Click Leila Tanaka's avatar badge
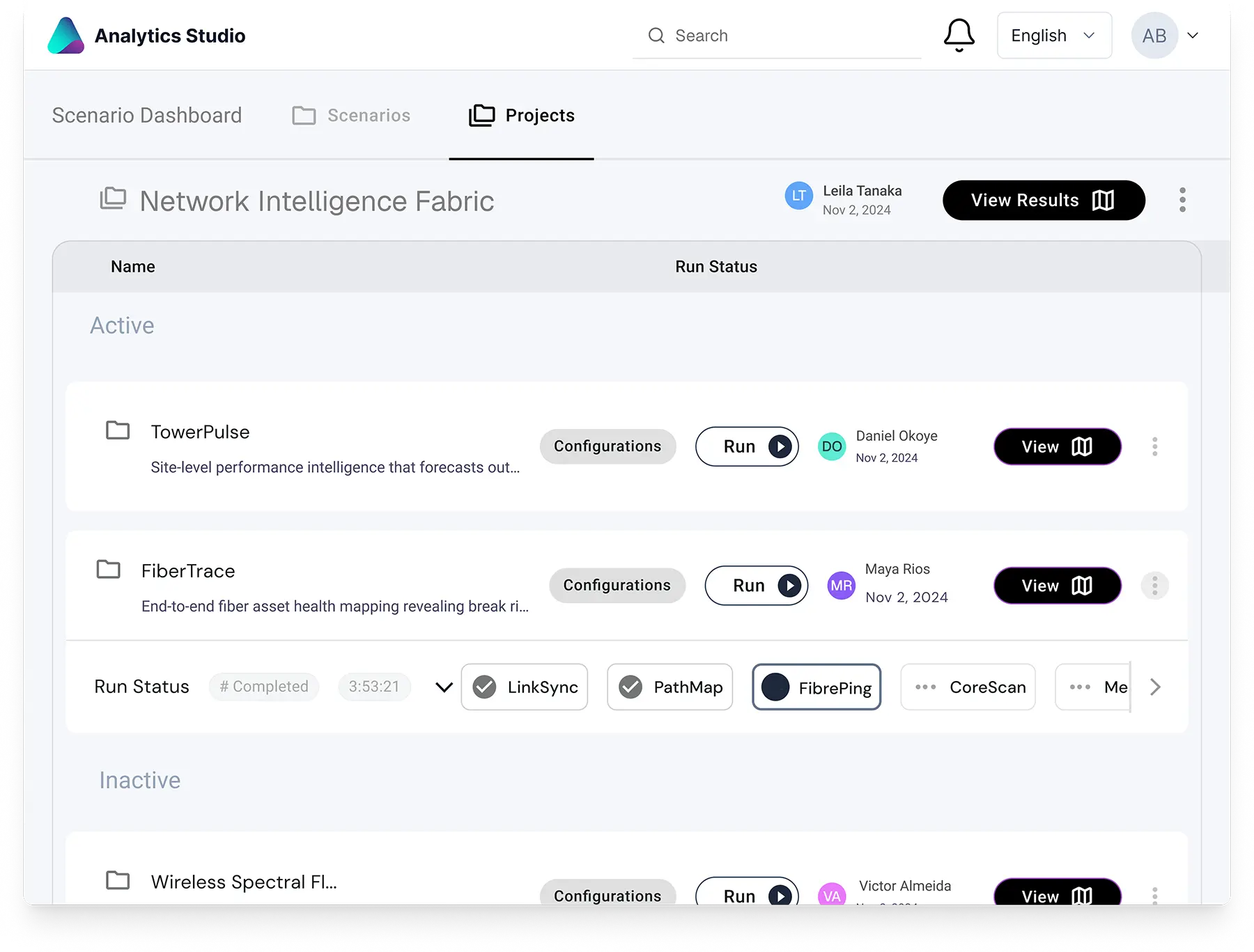Screen dimensions: 1254x952 [798, 196]
